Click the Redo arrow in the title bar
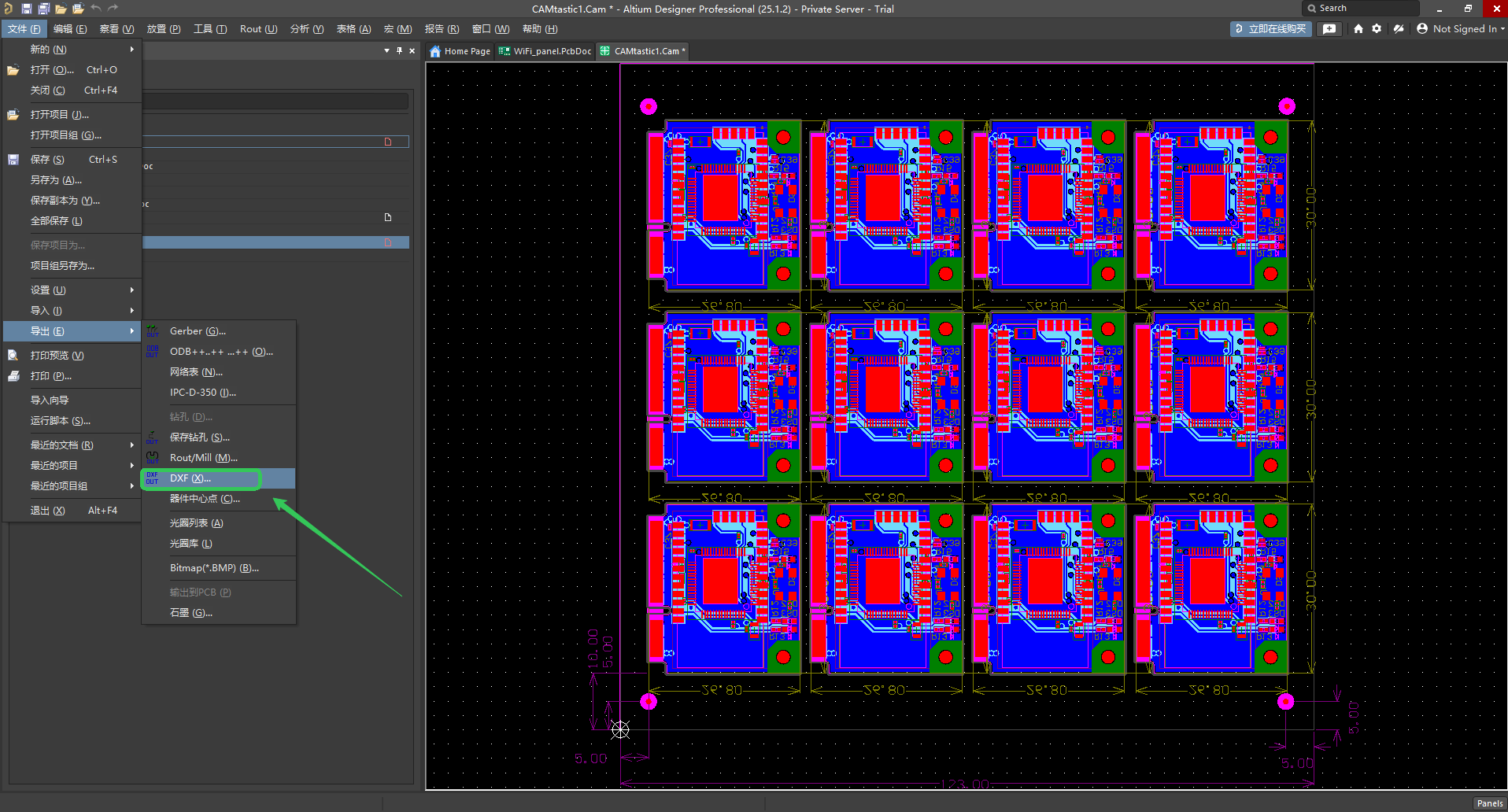 click(113, 9)
